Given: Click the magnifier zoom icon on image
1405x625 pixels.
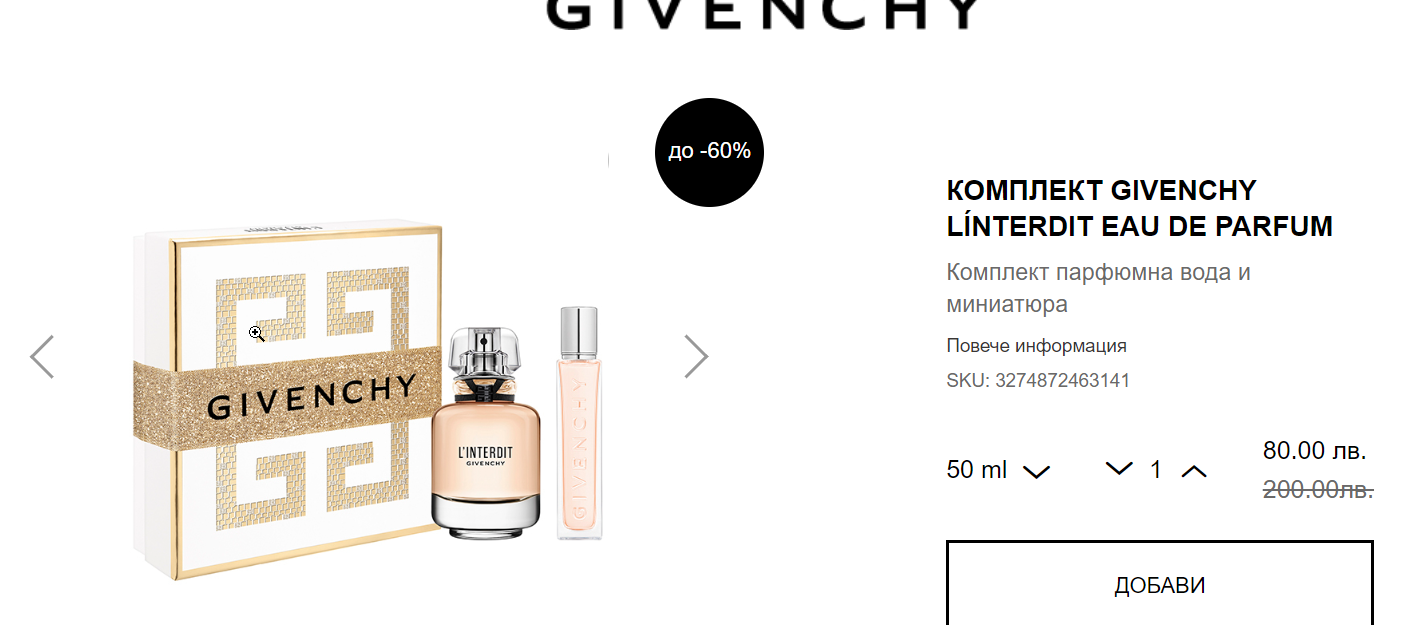Looking at the screenshot, I should pyautogui.click(x=257, y=333).
